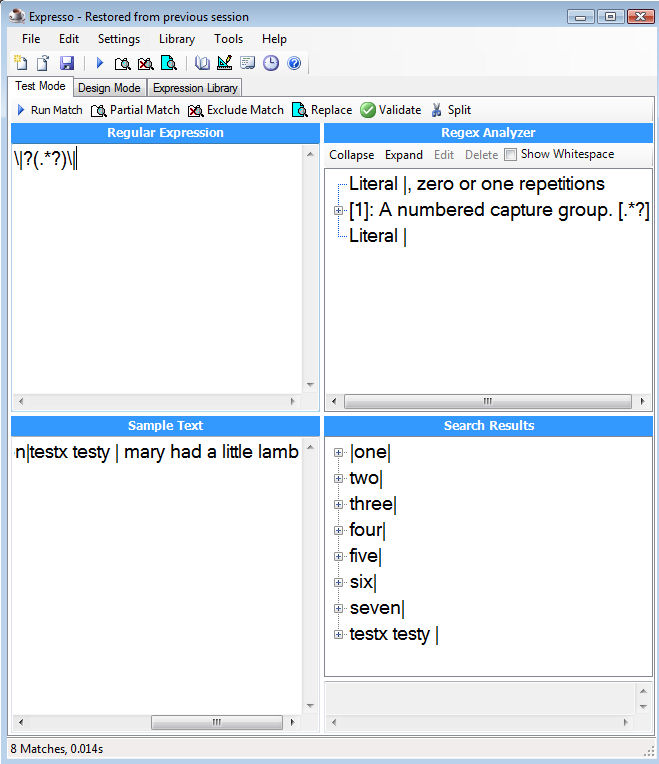Viewport: 659px width, 764px height.
Task: Expand the |one| search result
Action: tap(339, 453)
